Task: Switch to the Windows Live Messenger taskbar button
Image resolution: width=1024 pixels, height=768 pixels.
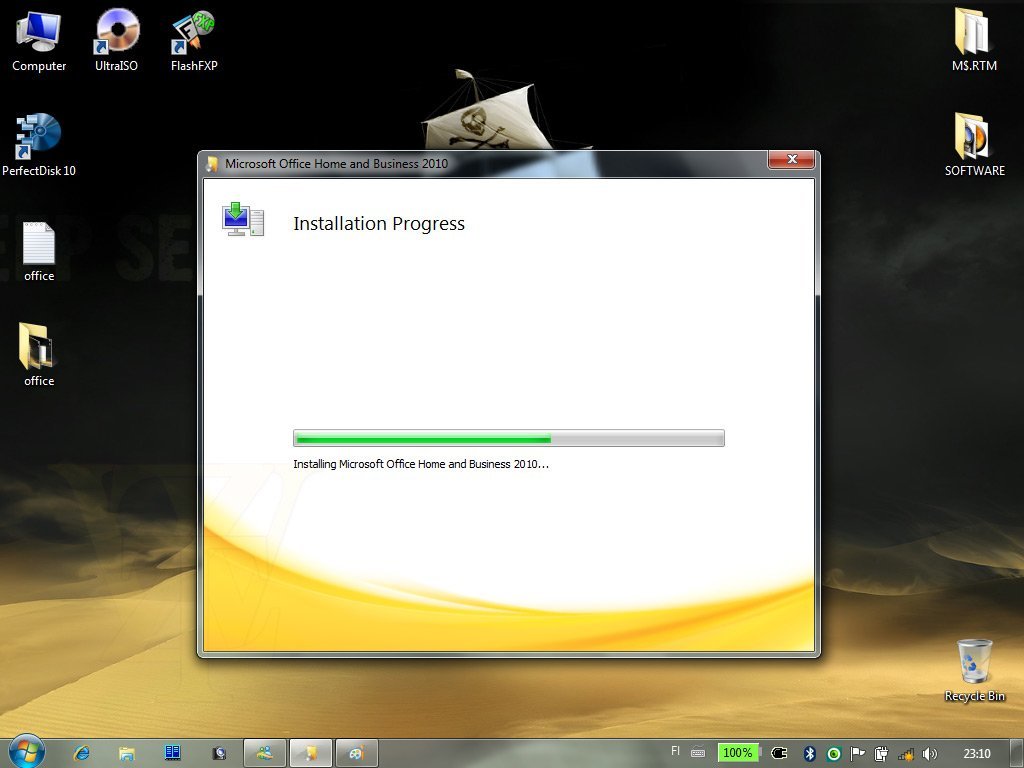Action: tap(264, 753)
